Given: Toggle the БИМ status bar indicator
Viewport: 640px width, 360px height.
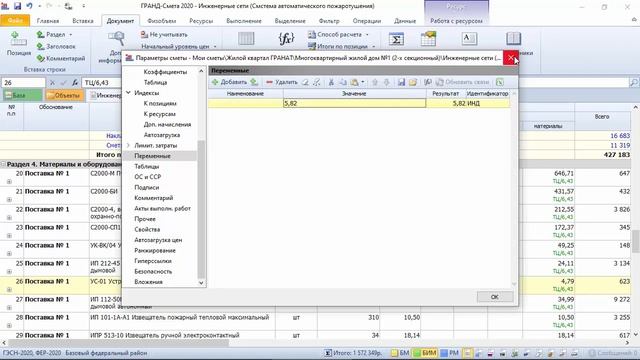Looking at the screenshot, I should click(424, 353).
